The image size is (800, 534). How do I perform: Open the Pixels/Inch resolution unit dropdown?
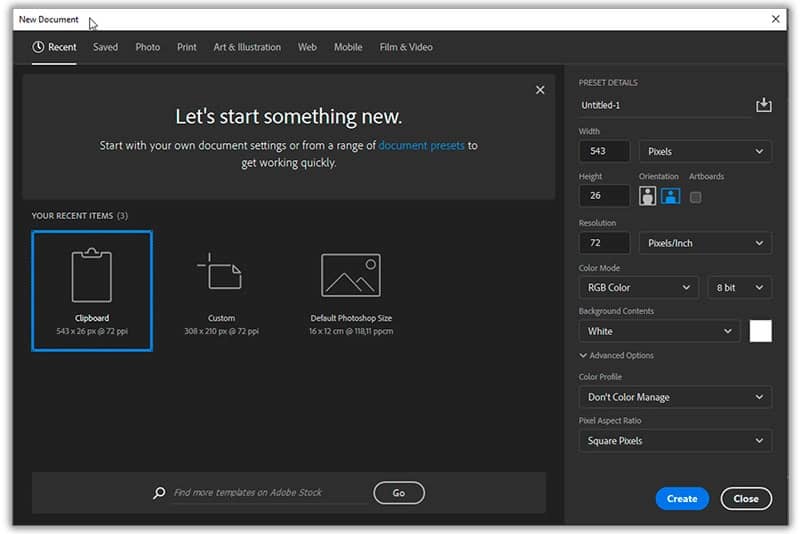pos(705,243)
